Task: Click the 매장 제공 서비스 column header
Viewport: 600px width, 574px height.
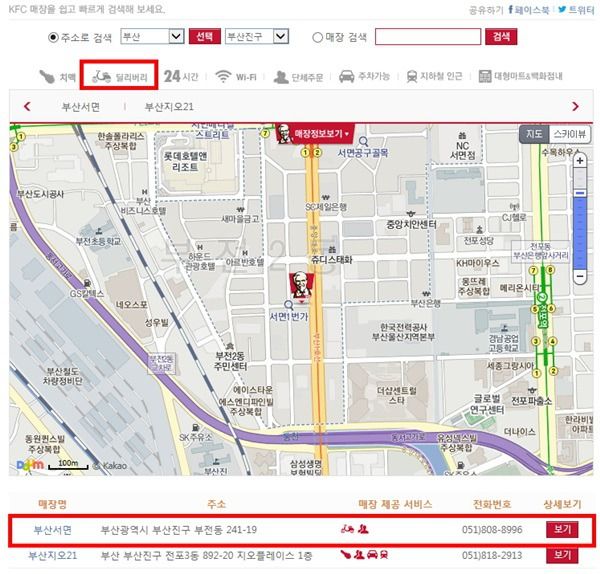Action: (x=395, y=504)
